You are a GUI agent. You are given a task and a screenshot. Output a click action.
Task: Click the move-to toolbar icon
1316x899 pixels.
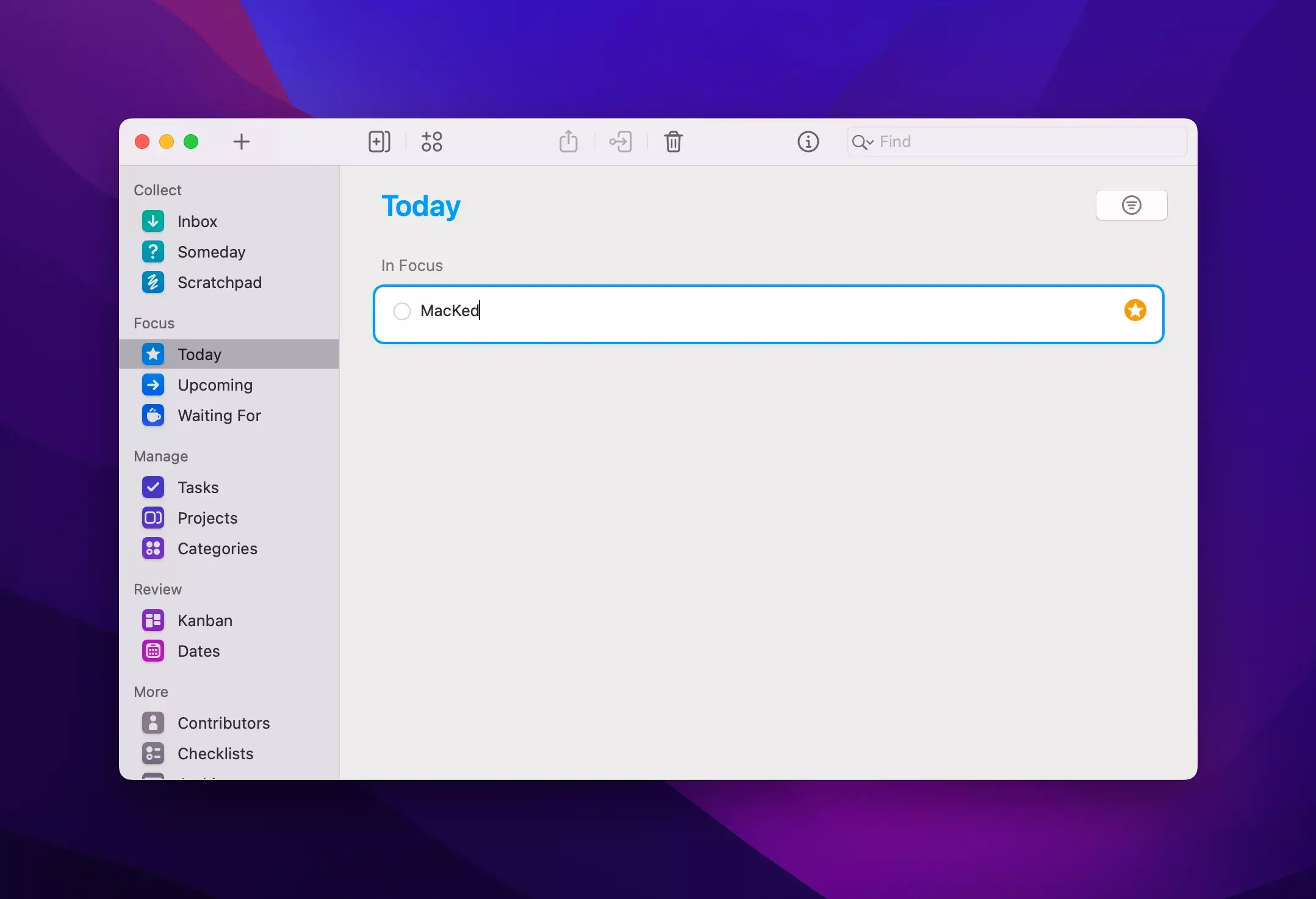click(x=620, y=142)
